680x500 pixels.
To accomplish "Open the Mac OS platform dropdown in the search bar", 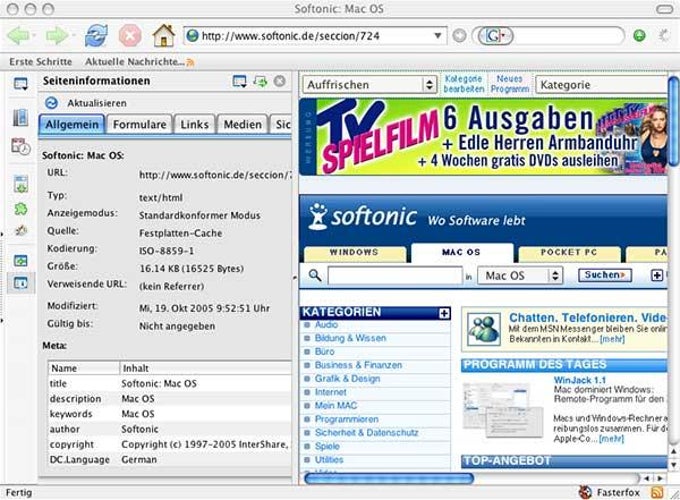I will point(520,275).
